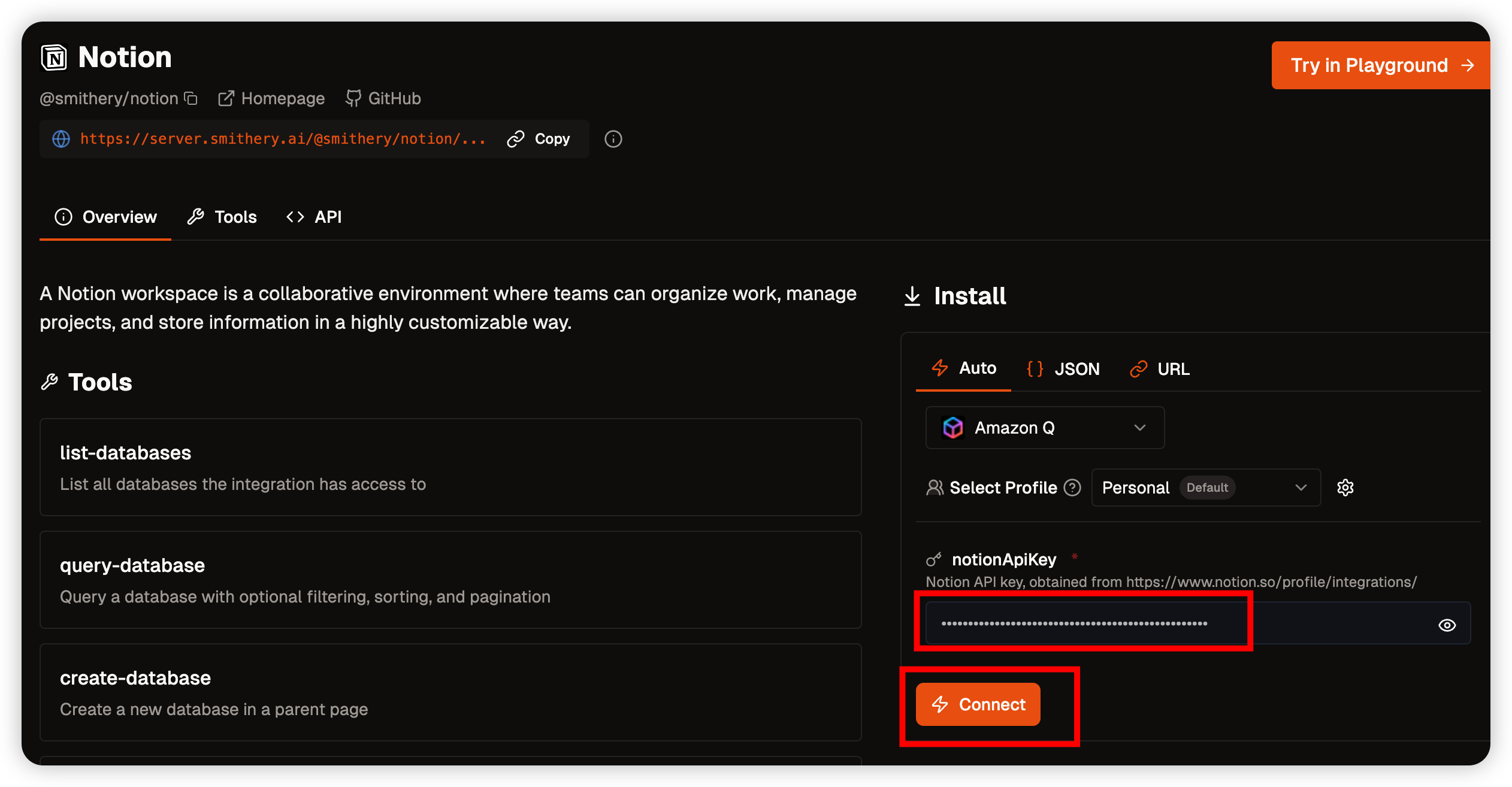Screen dimensions: 1512x787
Task: Switch to the Tools tab
Action: [222, 217]
